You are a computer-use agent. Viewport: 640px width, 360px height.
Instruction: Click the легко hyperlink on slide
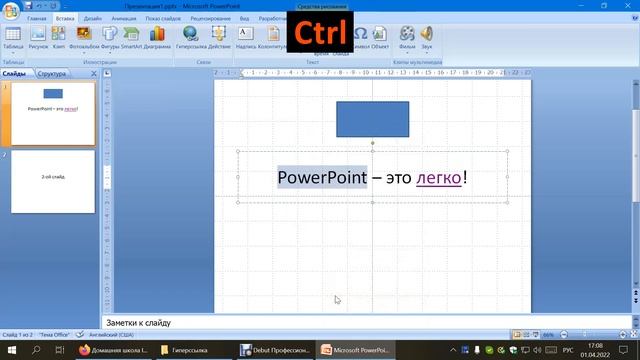(x=439, y=178)
